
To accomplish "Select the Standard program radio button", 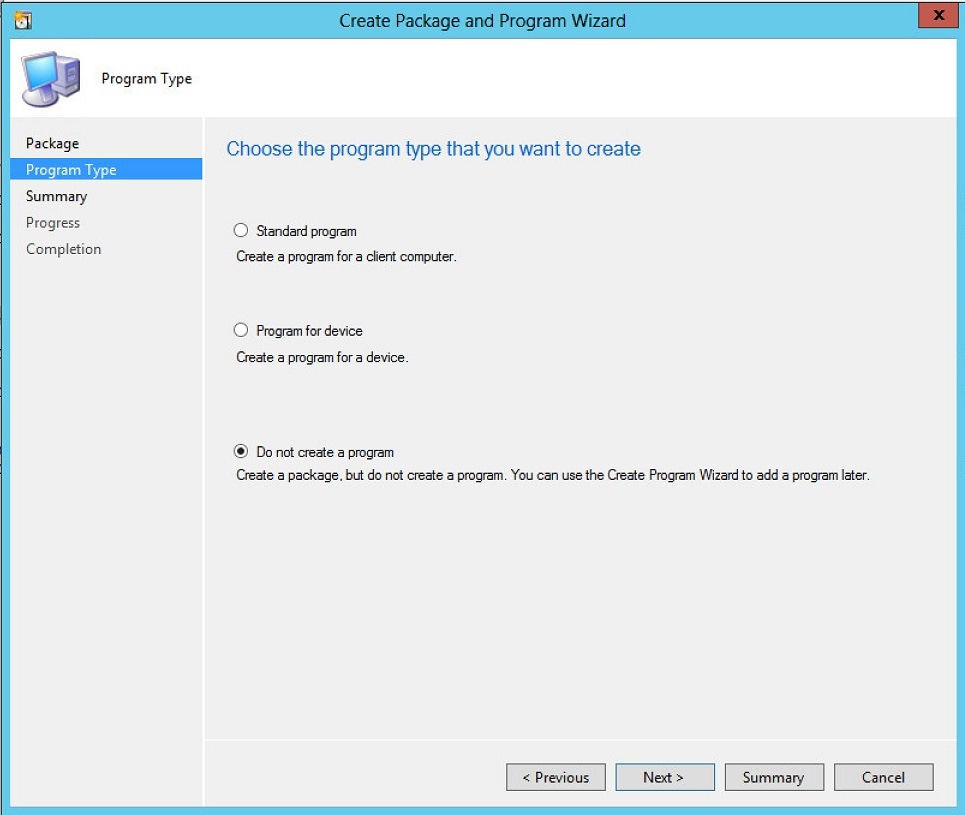I will pyautogui.click(x=240, y=230).
